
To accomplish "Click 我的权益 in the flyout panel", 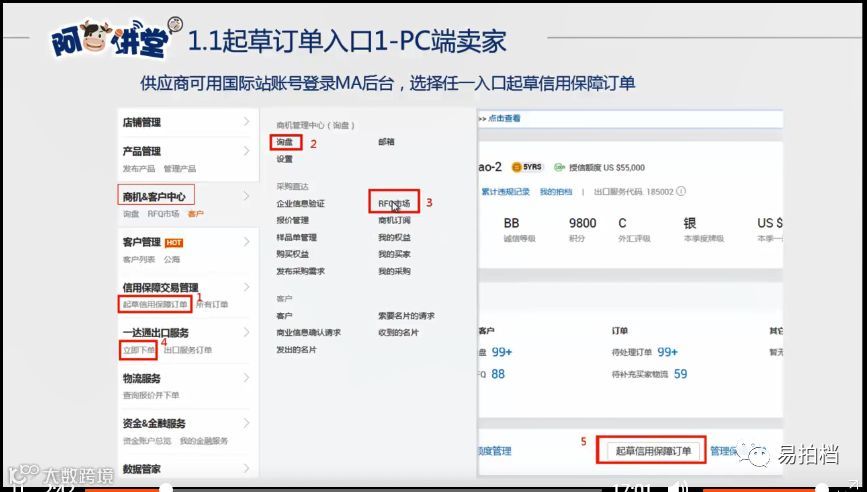I will point(394,237).
